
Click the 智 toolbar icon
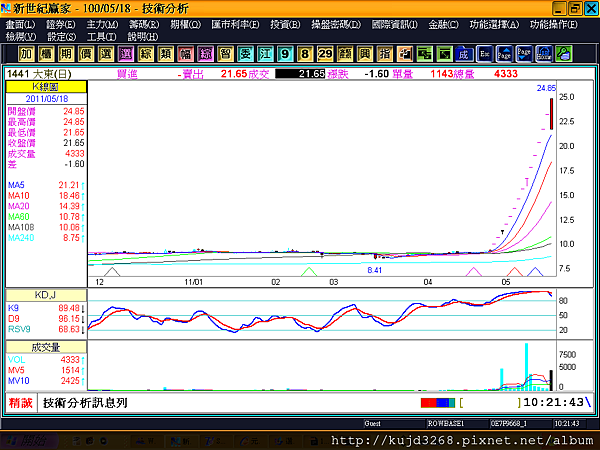point(225,54)
